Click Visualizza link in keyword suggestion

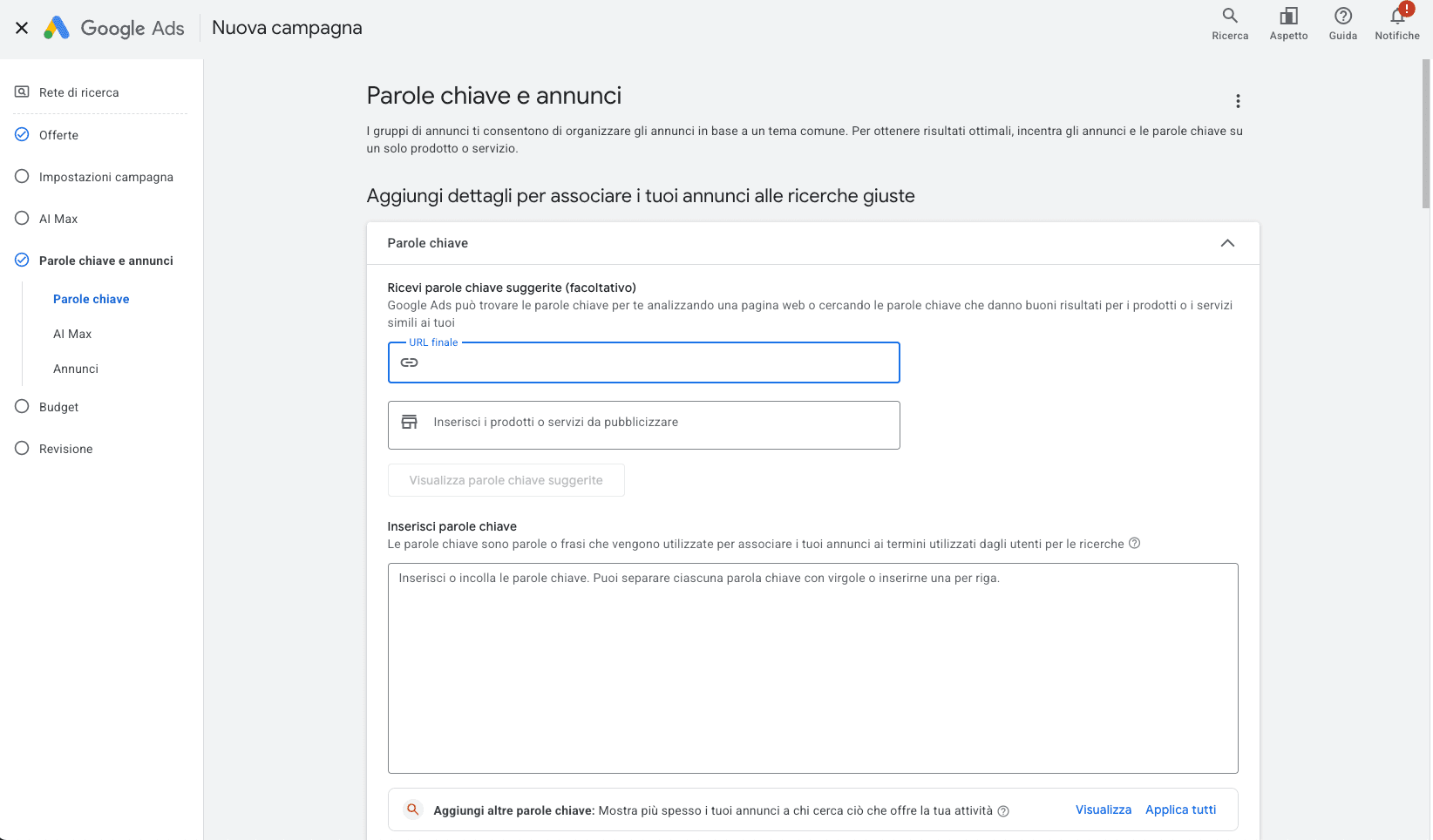point(1103,810)
